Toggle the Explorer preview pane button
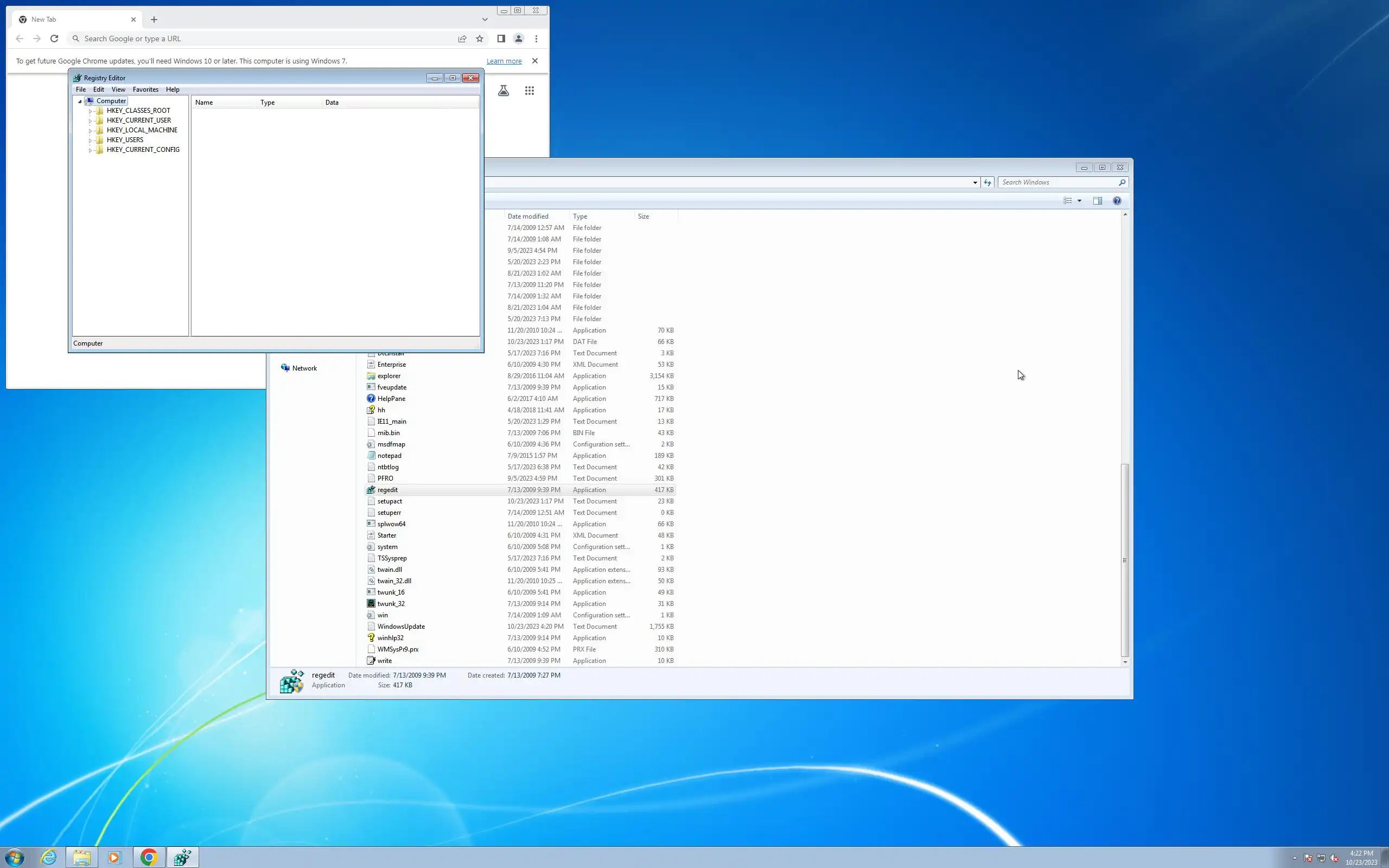 1097,201
